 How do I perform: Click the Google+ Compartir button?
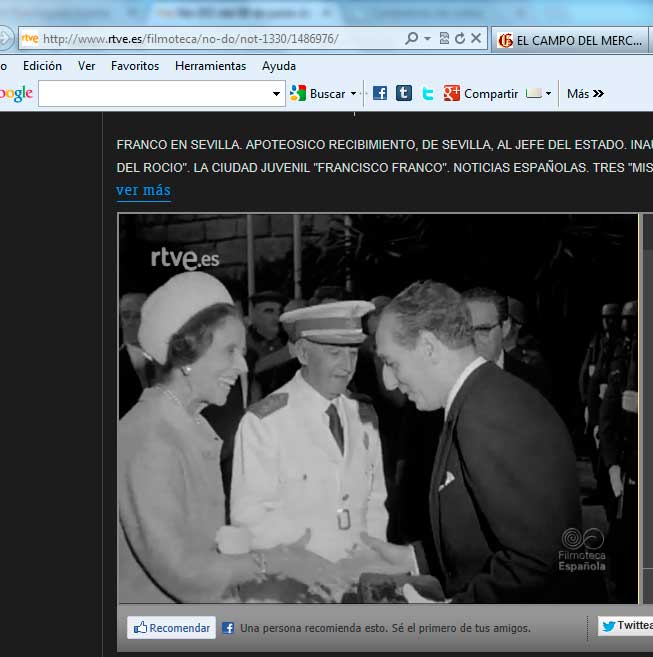pos(480,93)
